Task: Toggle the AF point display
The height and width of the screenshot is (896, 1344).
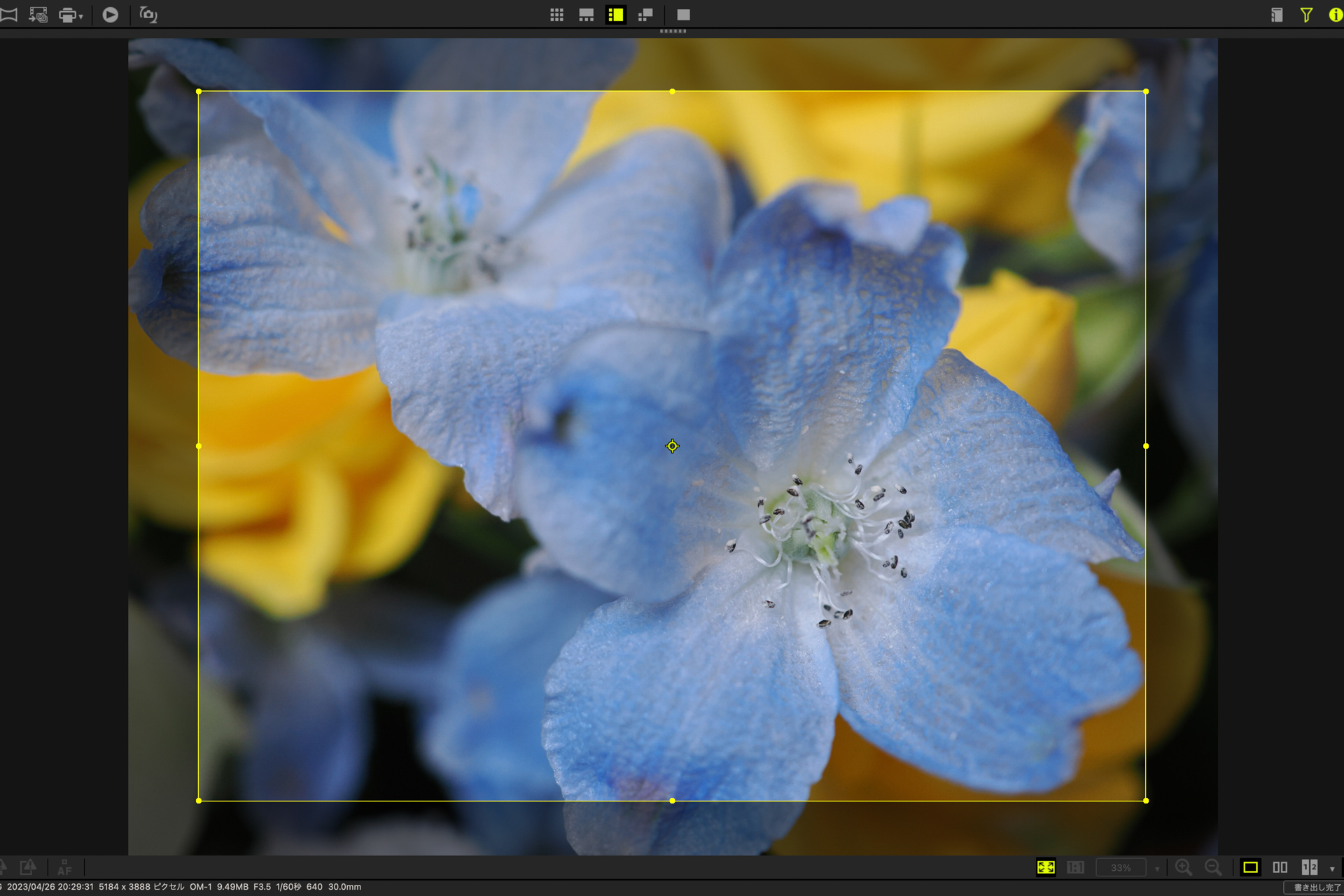Action: coord(64,867)
